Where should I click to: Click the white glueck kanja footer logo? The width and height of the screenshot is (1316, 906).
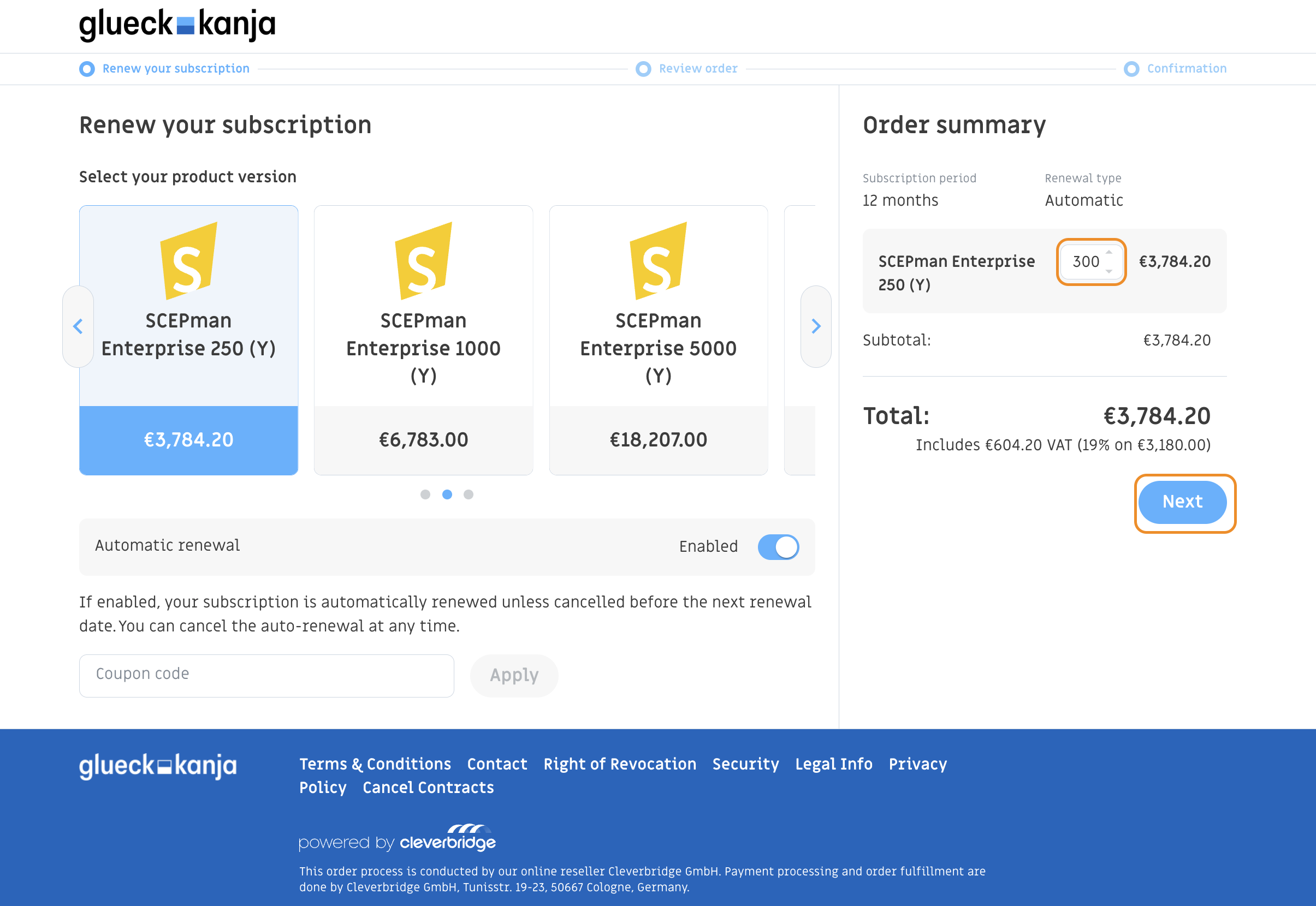point(158,766)
